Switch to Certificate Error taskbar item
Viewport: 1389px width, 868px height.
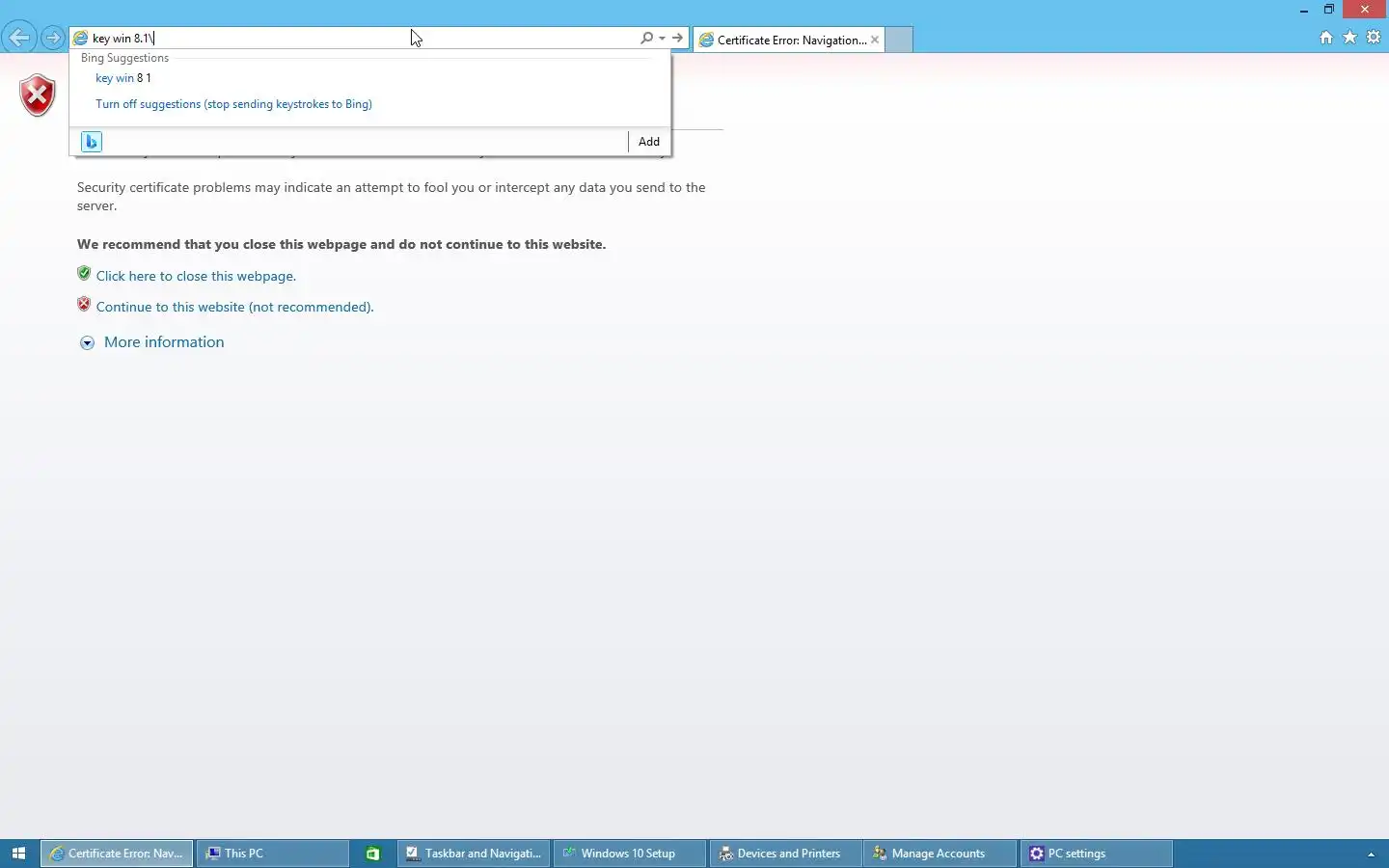click(x=117, y=854)
